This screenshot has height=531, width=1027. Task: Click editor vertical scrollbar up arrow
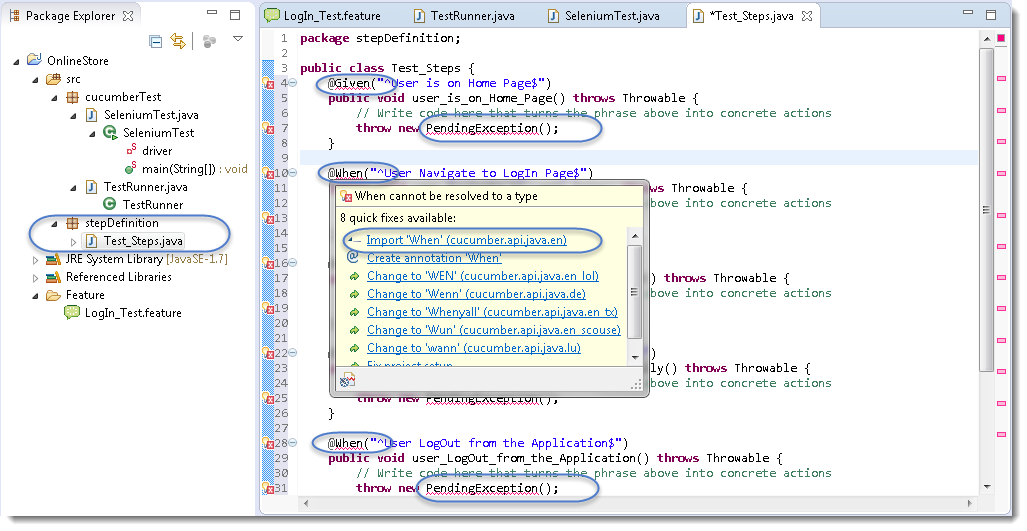(x=987, y=39)
